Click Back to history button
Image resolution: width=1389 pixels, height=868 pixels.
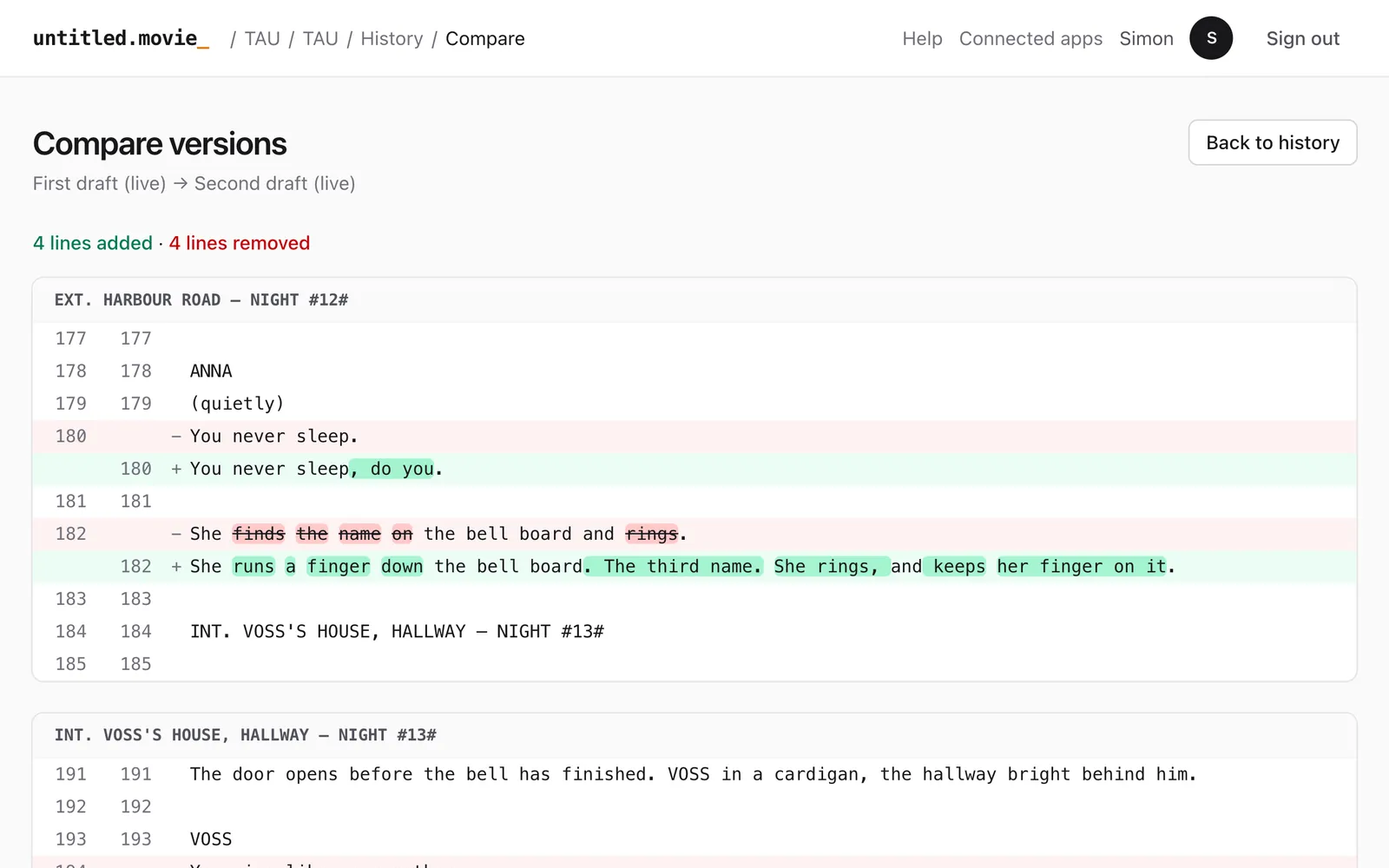(x=1273, y=142)
